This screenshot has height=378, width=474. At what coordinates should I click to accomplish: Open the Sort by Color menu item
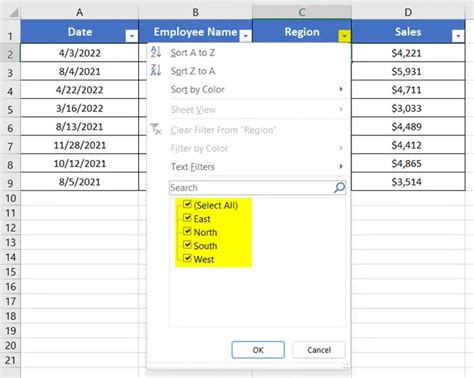click(x=248, y=89)
